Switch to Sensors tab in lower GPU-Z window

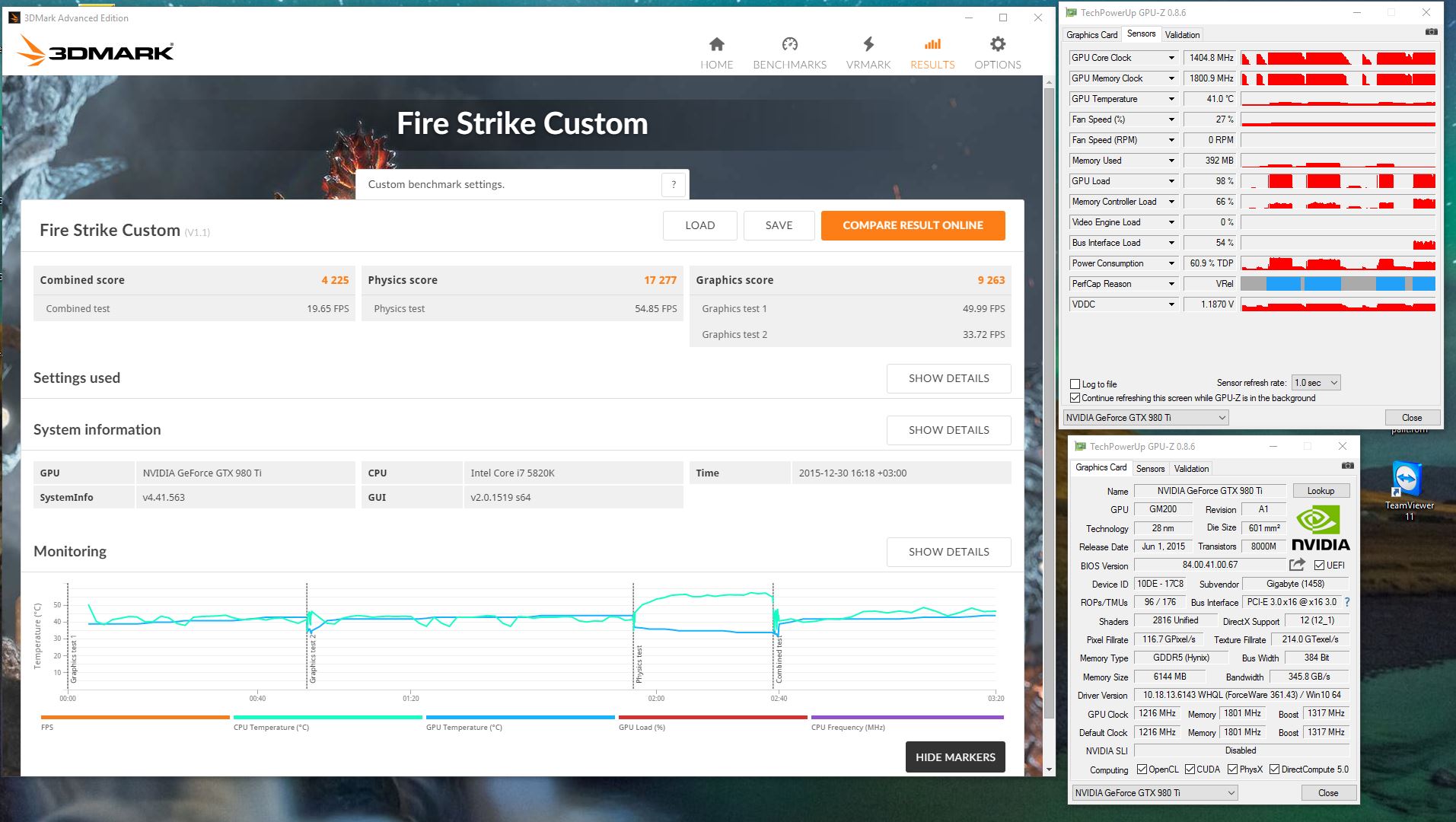click(1150, 469)
